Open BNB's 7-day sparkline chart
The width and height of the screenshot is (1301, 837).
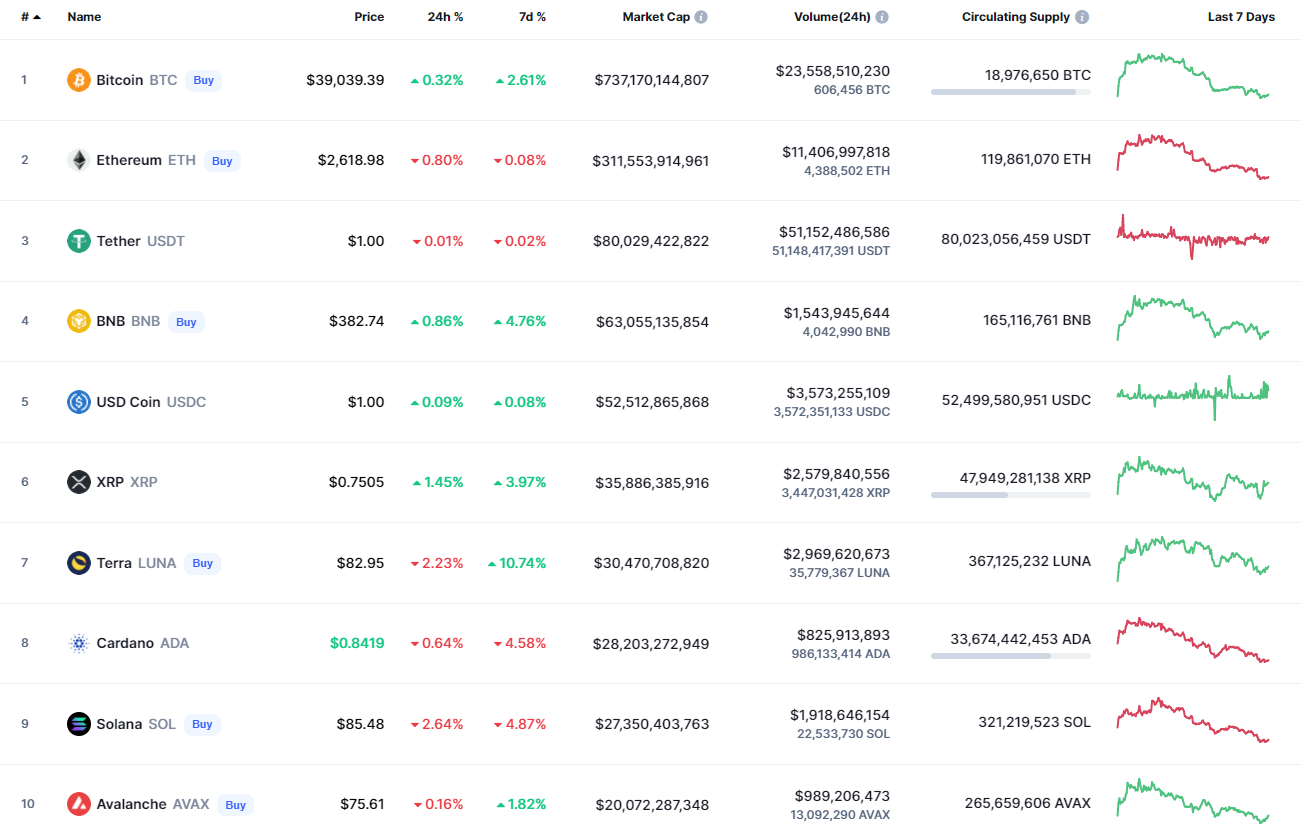[x=1193, y=318]
